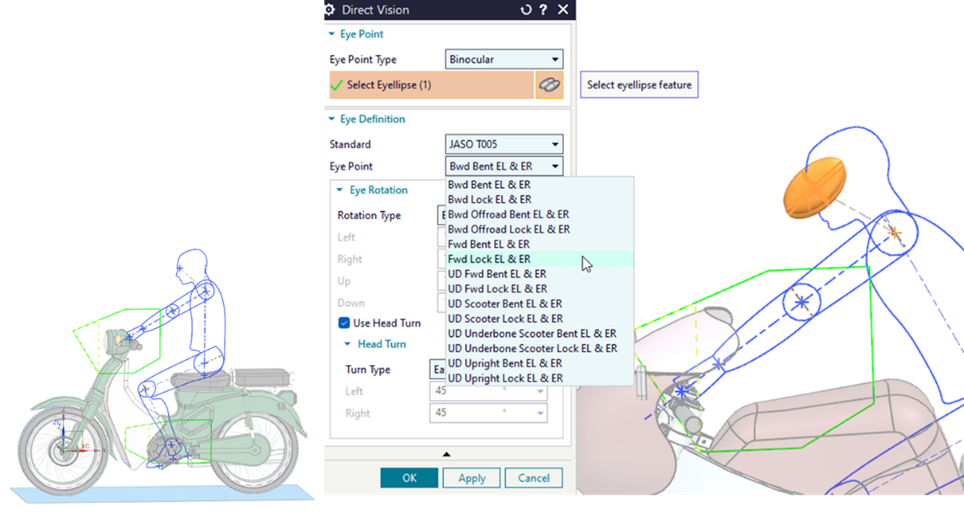The width and height of the screenshot is (964, 517).
Task: Choose Fwd Lock EL & ER option
Action: [x=489, y=259]
